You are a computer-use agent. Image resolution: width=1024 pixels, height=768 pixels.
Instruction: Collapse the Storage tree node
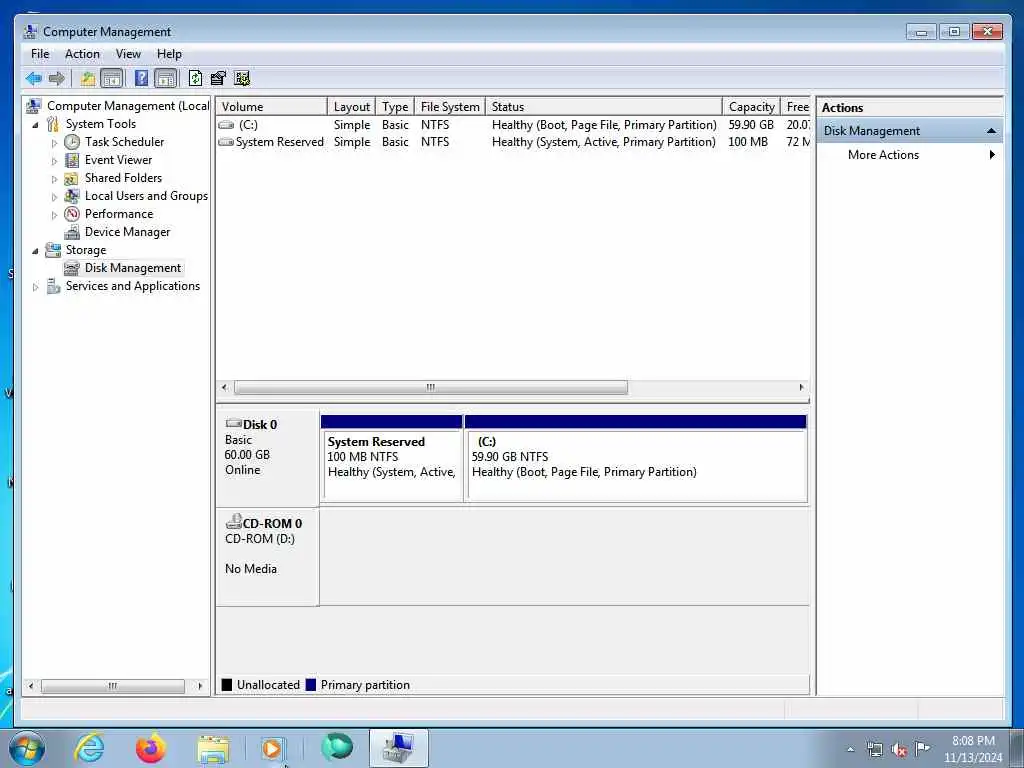(35, 251)
